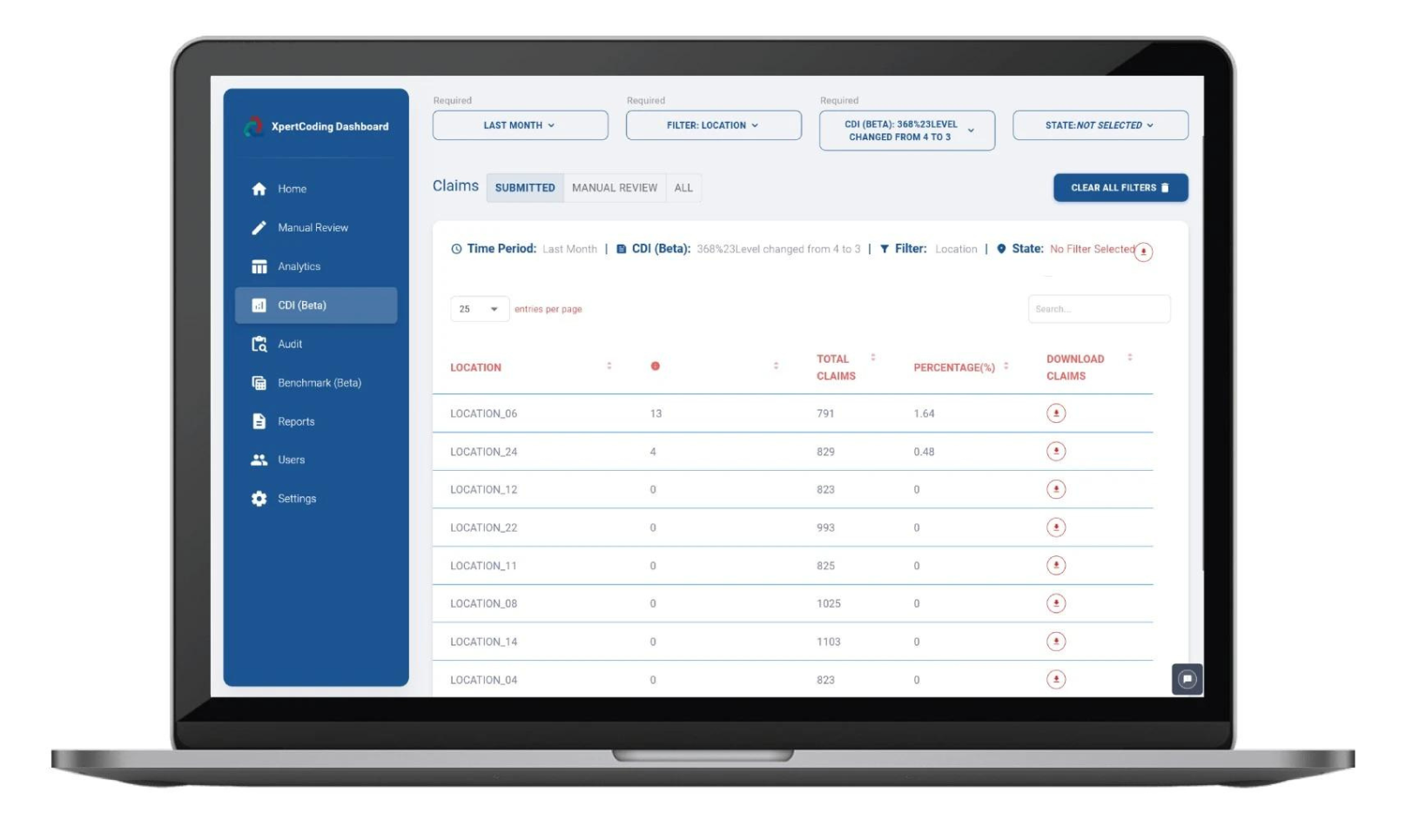
Task: Click the Settings gear icon
Action: click(259, 499)
